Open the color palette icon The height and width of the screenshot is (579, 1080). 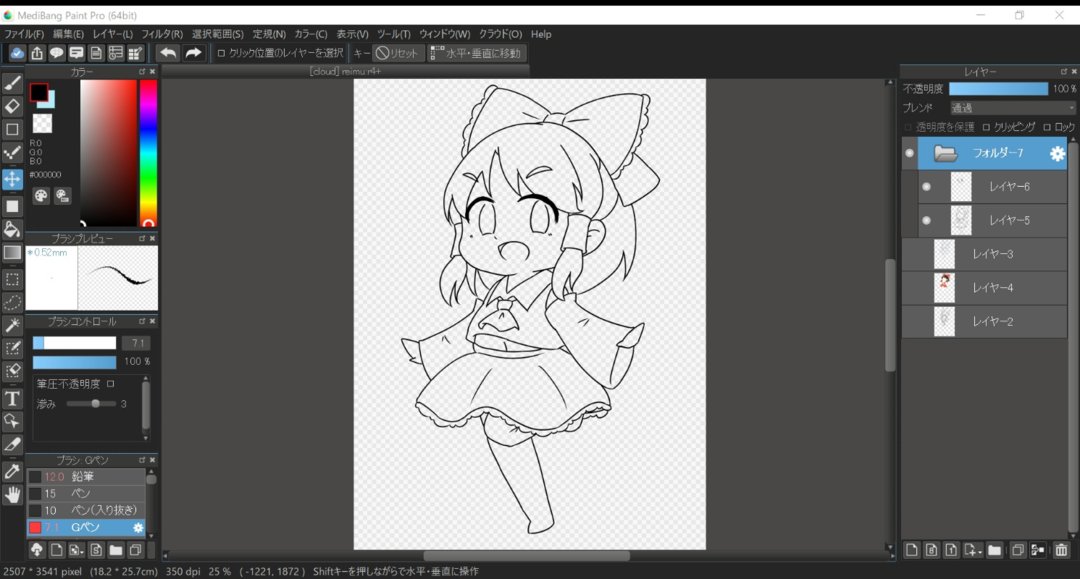(41, 196)
